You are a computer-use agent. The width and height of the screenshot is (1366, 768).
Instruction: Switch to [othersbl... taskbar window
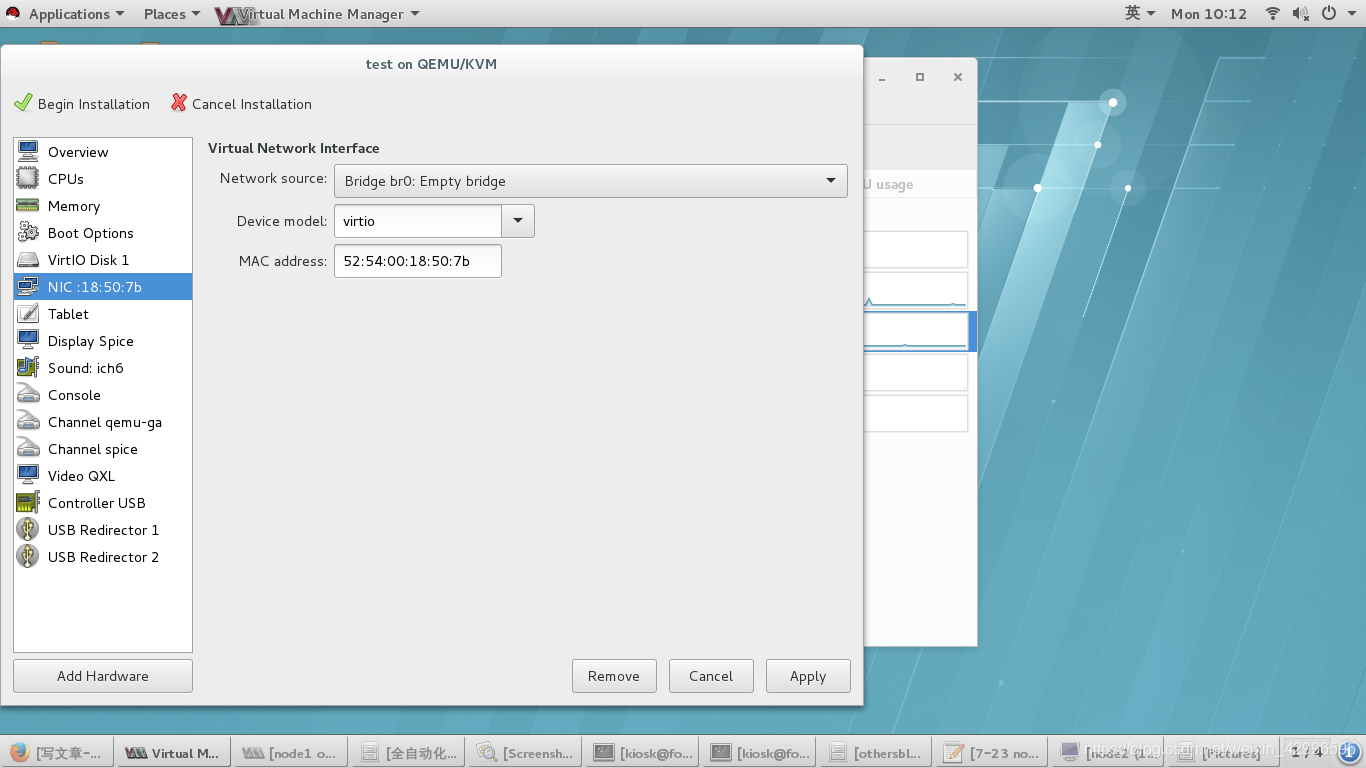(x=876, y=753)
